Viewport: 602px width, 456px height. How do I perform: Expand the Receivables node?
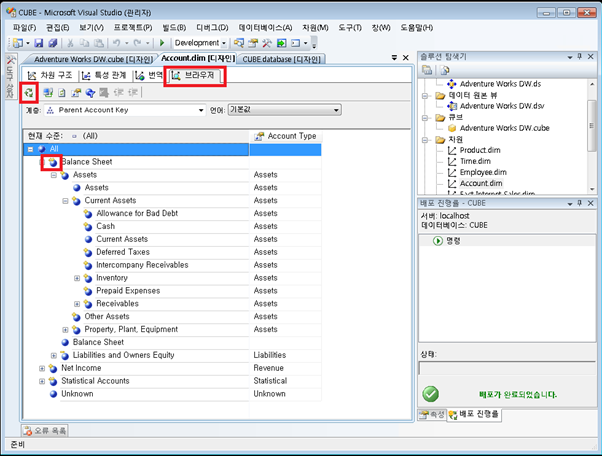(77, 304)
